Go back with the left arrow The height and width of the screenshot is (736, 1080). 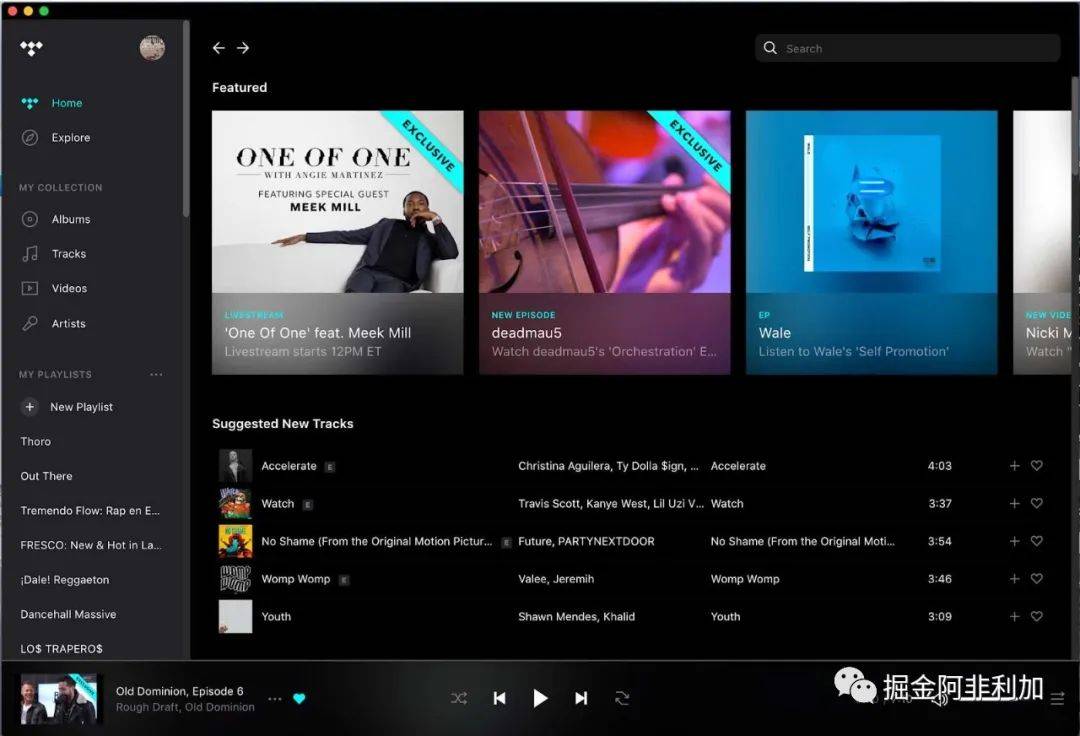(219, 48)
